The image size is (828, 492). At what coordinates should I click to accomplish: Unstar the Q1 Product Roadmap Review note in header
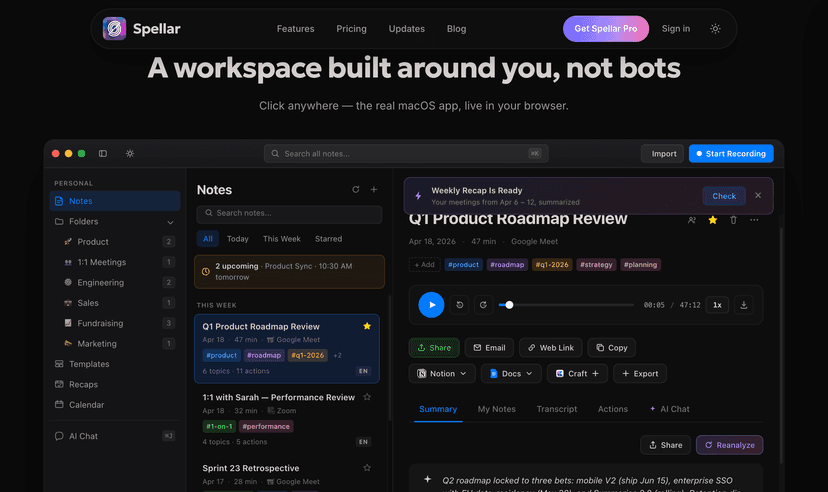(x=712, y=220)
